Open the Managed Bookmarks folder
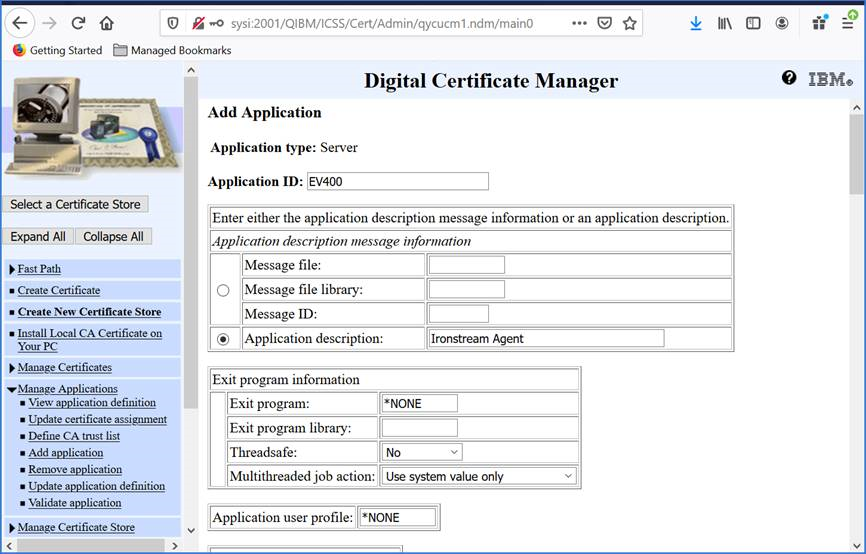866x554 pixels. point(172,50)
